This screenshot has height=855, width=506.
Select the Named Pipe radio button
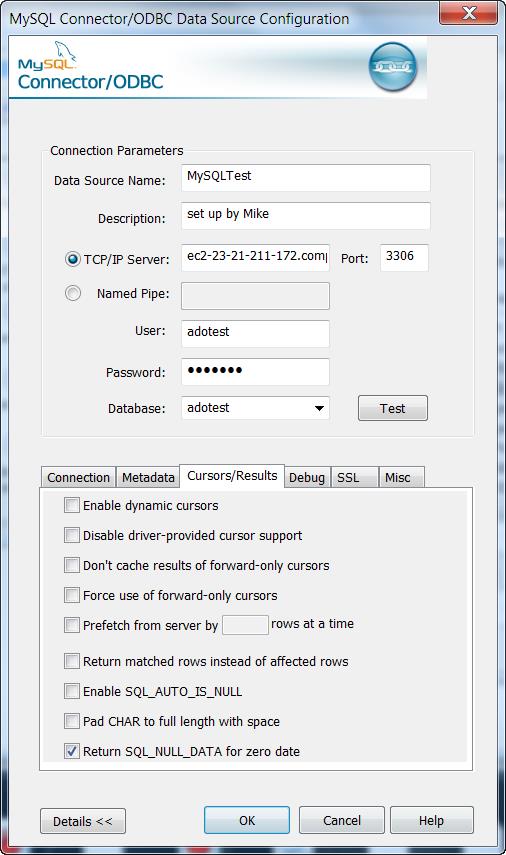[x=73, y=293]
